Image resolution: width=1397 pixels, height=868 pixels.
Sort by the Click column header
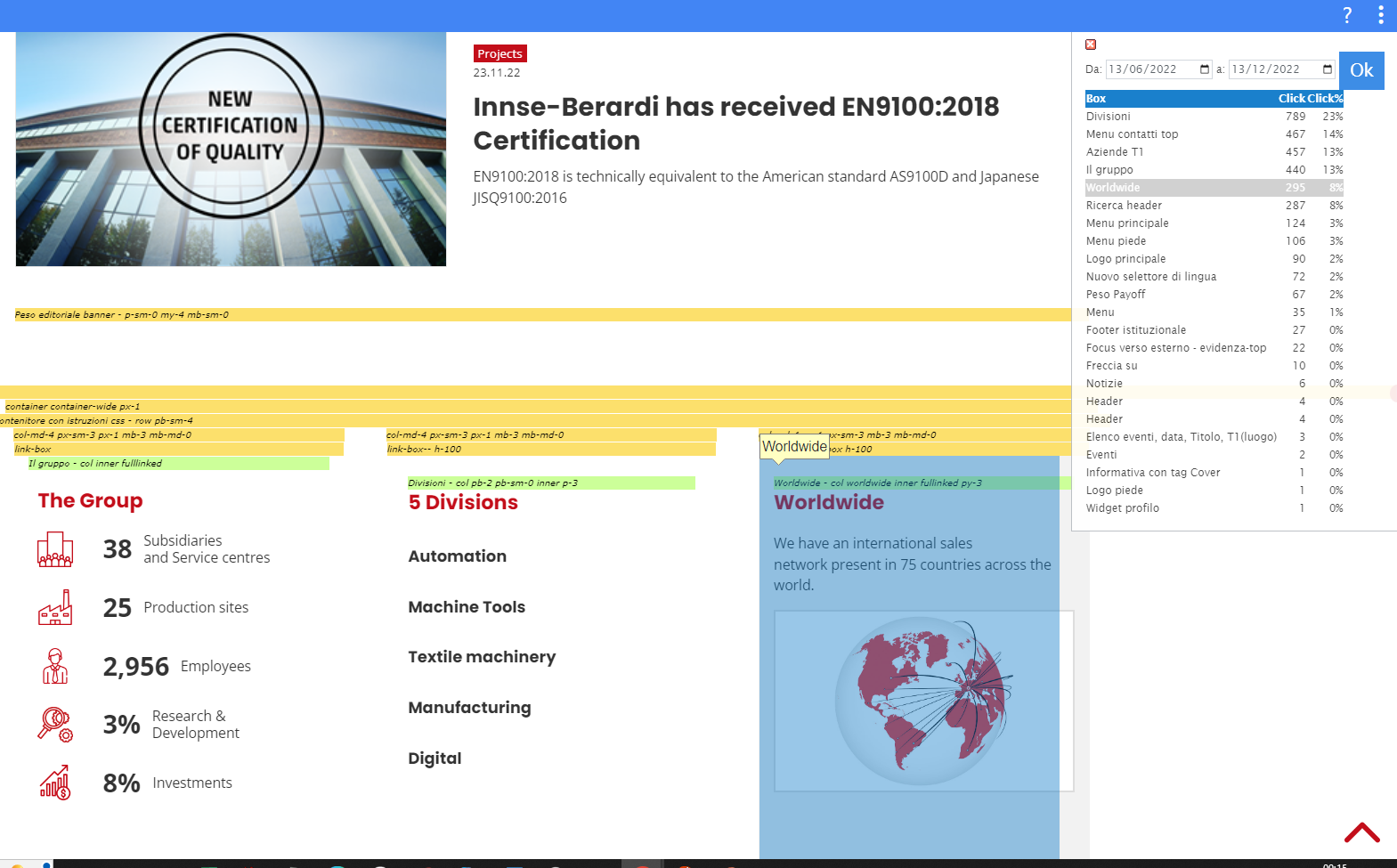pos(1292,99)
